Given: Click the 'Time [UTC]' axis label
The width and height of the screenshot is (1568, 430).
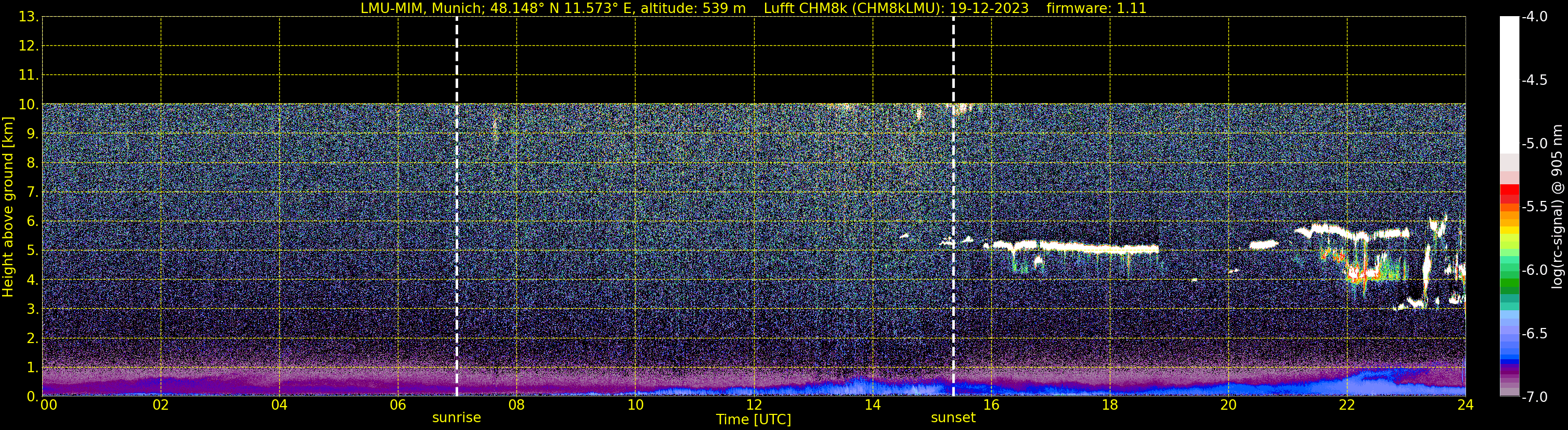Looking at the screenshot, I should 754,420.
